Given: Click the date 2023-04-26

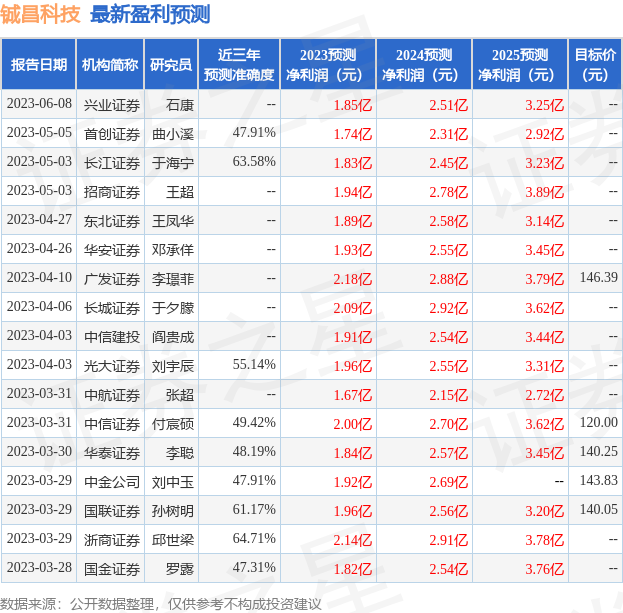Looking at the screenshot, I should (39, 249).
